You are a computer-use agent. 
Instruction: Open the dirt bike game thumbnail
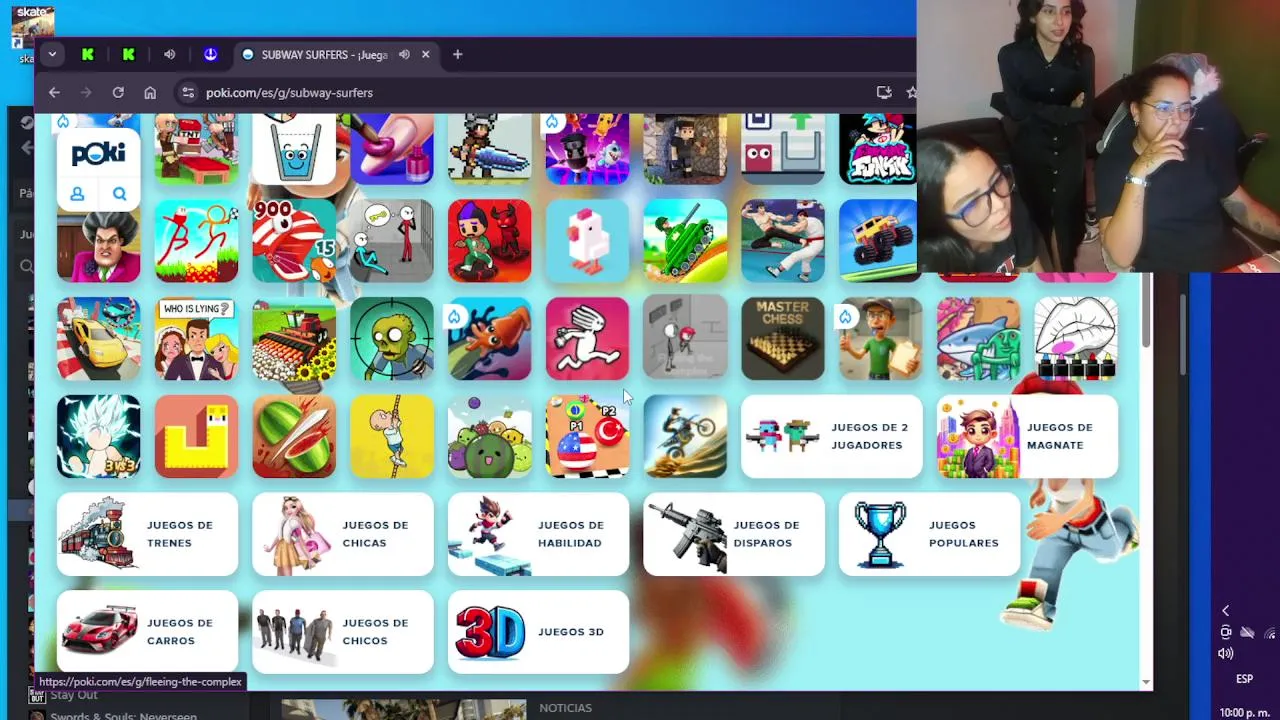tap(685, 437)
